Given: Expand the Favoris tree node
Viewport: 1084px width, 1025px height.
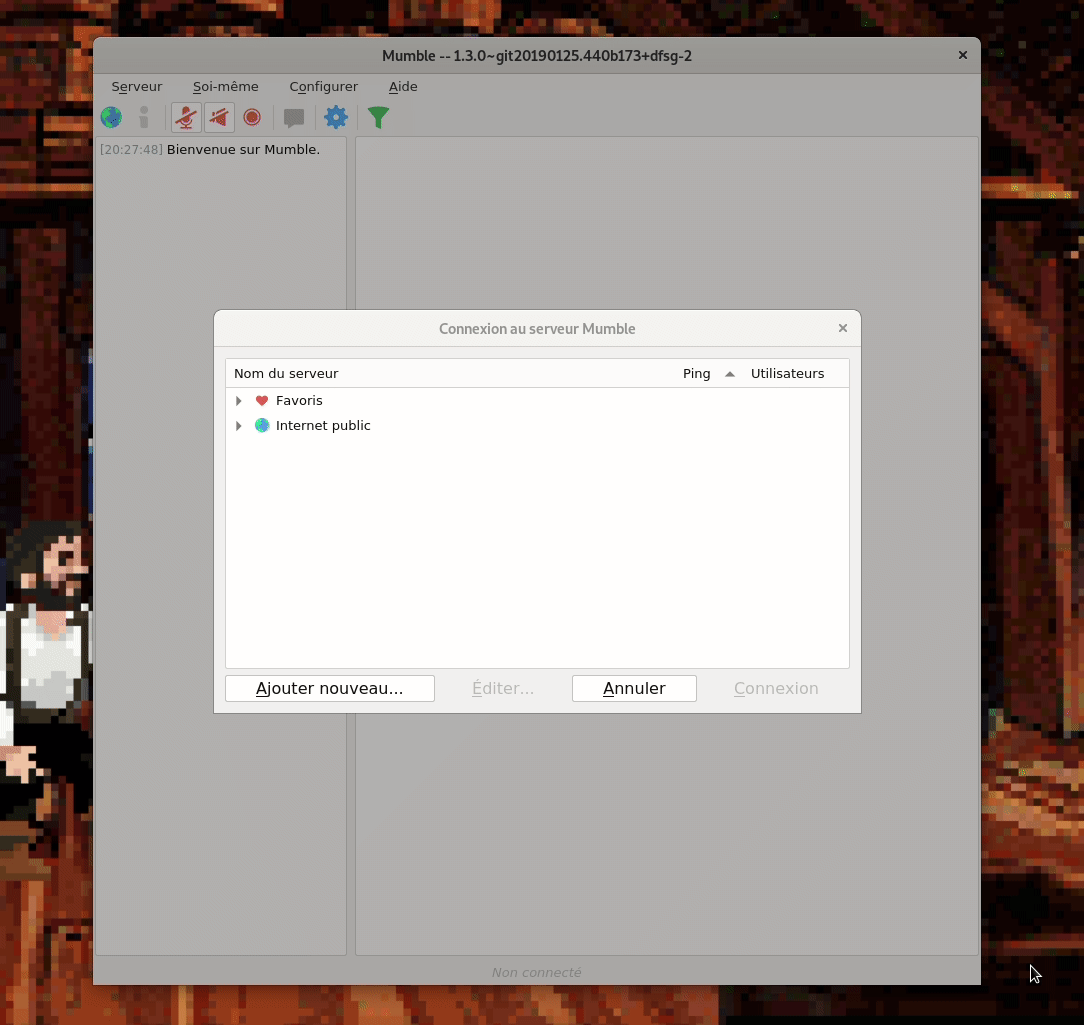Looking at the screenshot, I should tap(239, 401).
